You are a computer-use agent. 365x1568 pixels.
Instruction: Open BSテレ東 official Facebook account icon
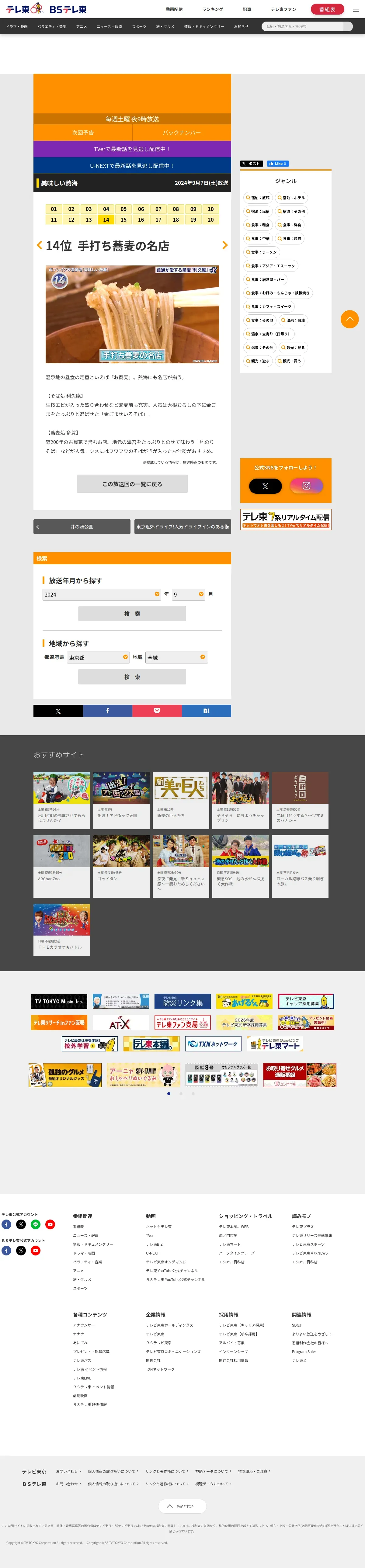coord(6,1251)
